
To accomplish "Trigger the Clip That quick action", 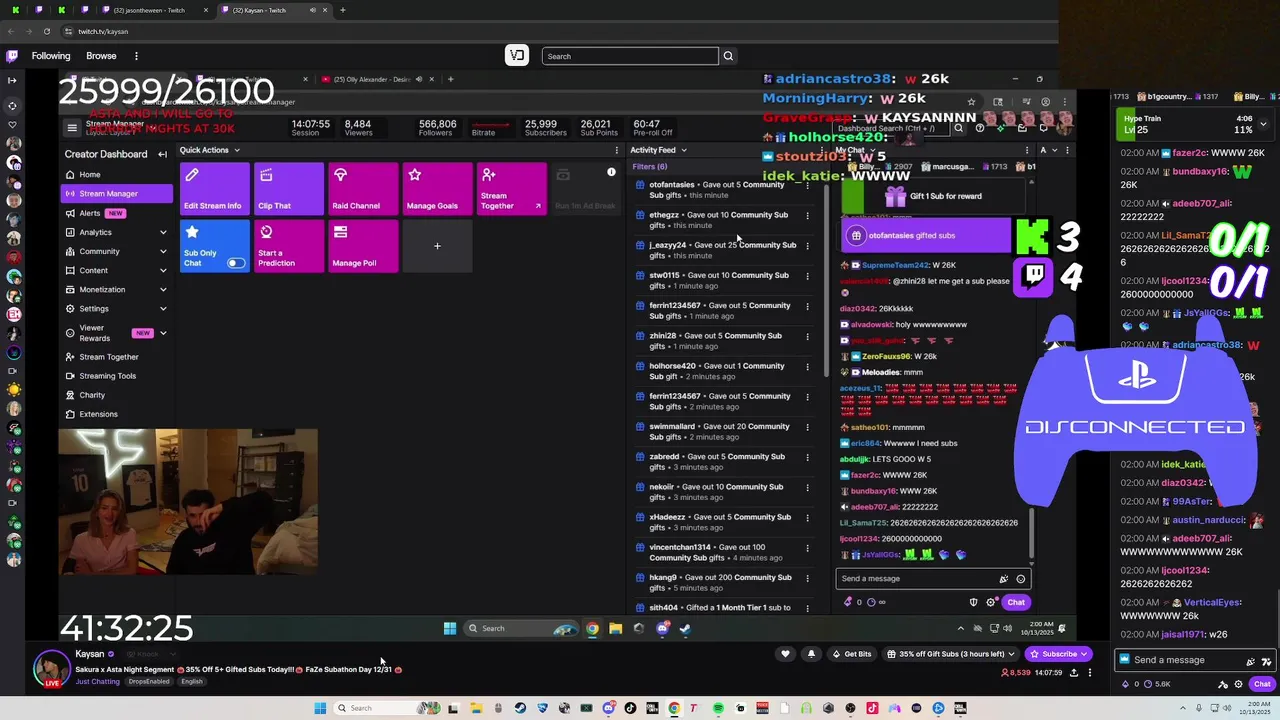I will pyautogui.click(x=289, y=188).
